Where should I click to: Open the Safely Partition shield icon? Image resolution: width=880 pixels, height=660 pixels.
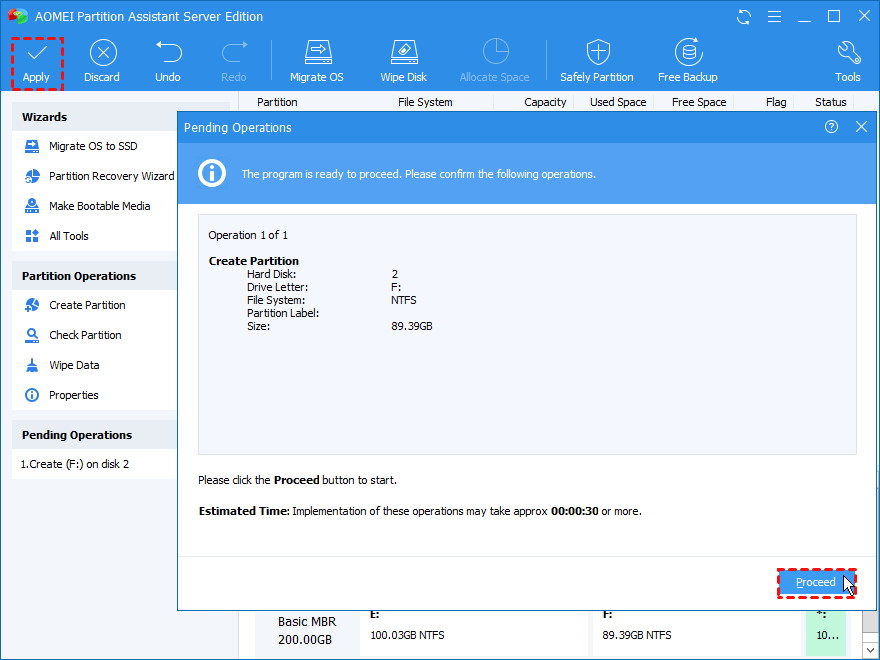point(598,52)
